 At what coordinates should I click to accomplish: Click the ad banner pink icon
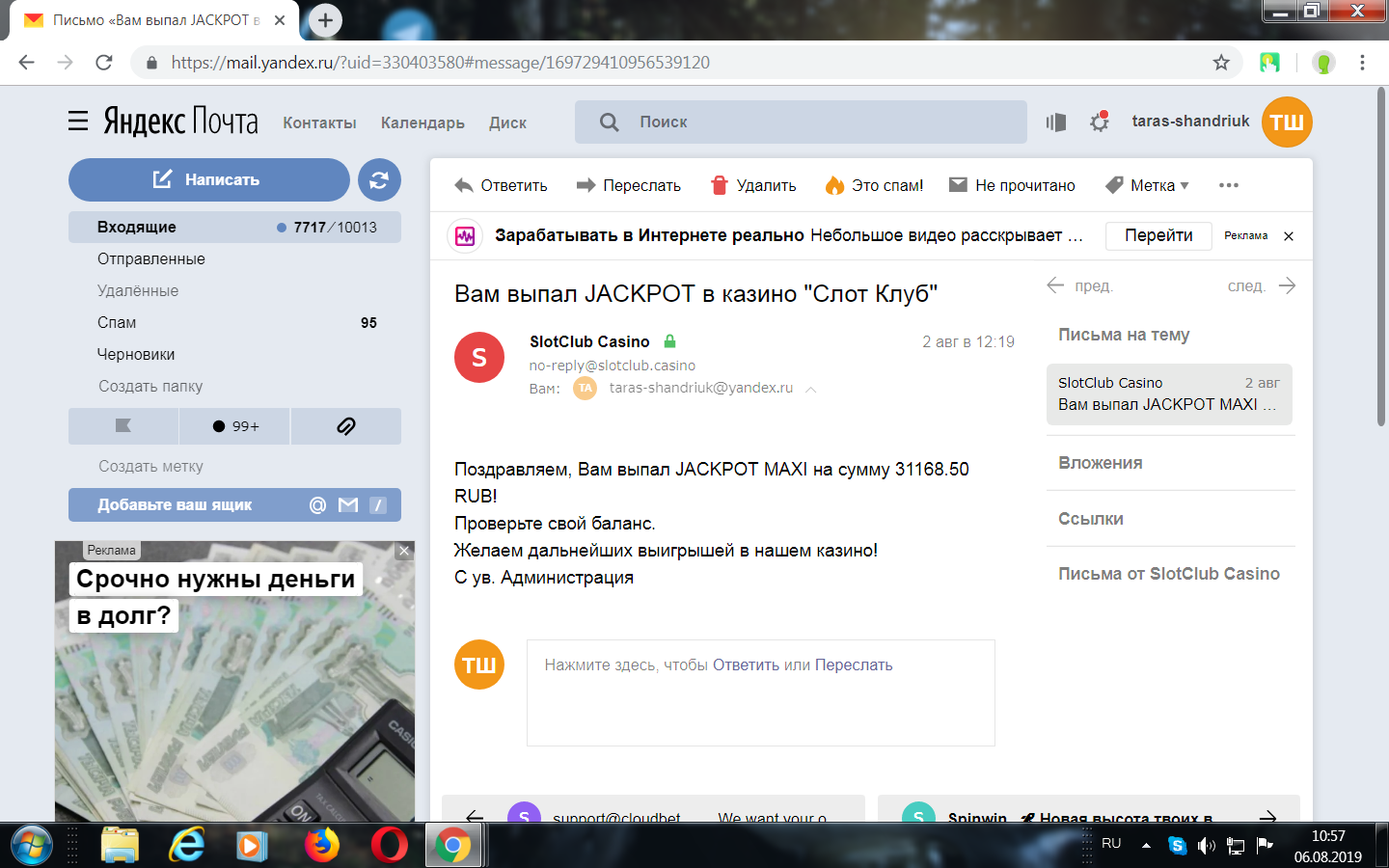point(465,235)
